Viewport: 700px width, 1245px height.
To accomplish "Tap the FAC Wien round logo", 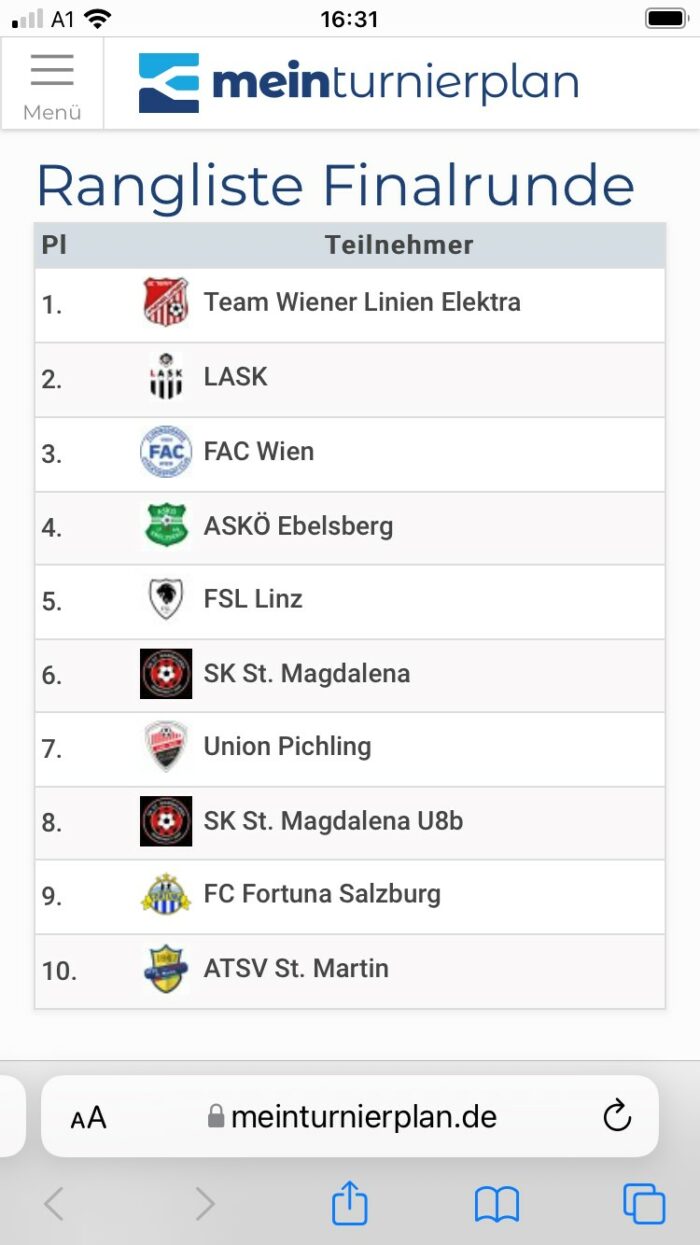I will [x=165, y=452].
